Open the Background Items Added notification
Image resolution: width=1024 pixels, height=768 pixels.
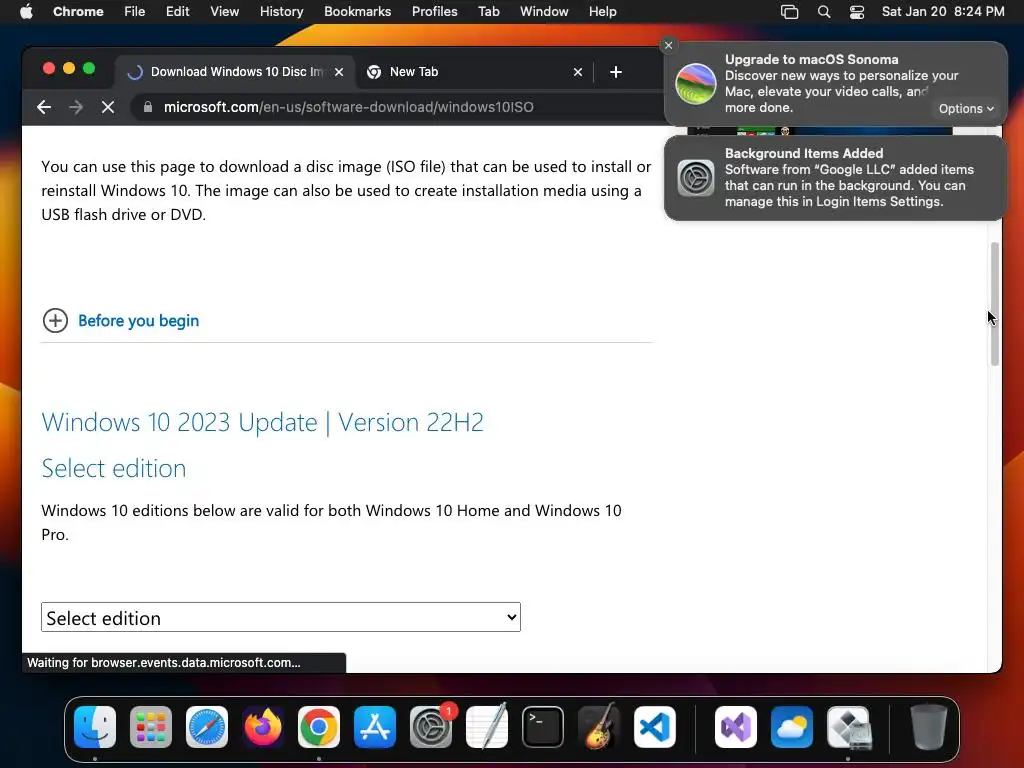point(835,178)
